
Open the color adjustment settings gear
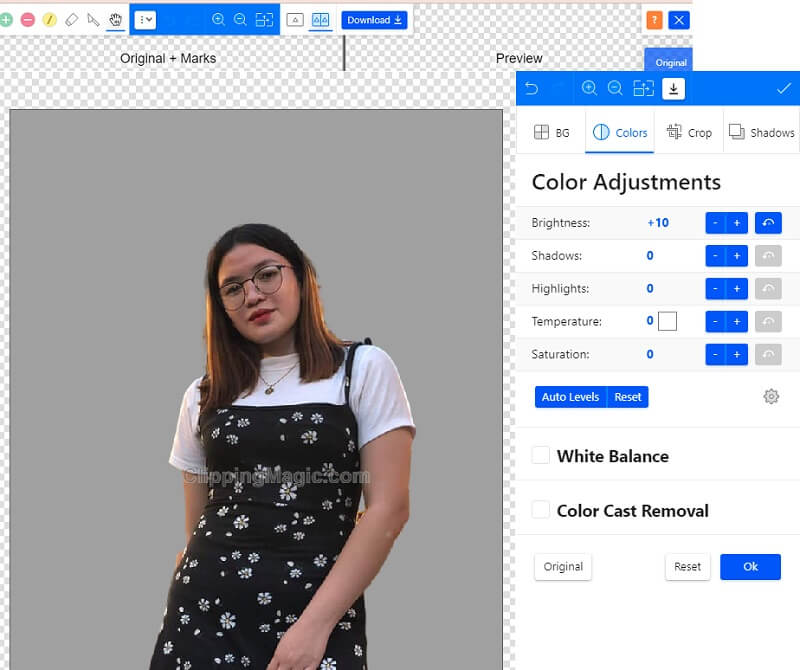[x=771, y=396]
